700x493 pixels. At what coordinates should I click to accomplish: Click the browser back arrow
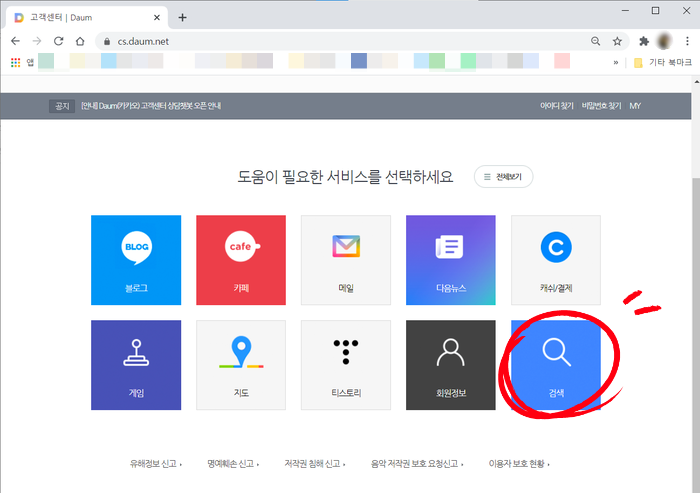pyautogui.click(x=15, y=41)
